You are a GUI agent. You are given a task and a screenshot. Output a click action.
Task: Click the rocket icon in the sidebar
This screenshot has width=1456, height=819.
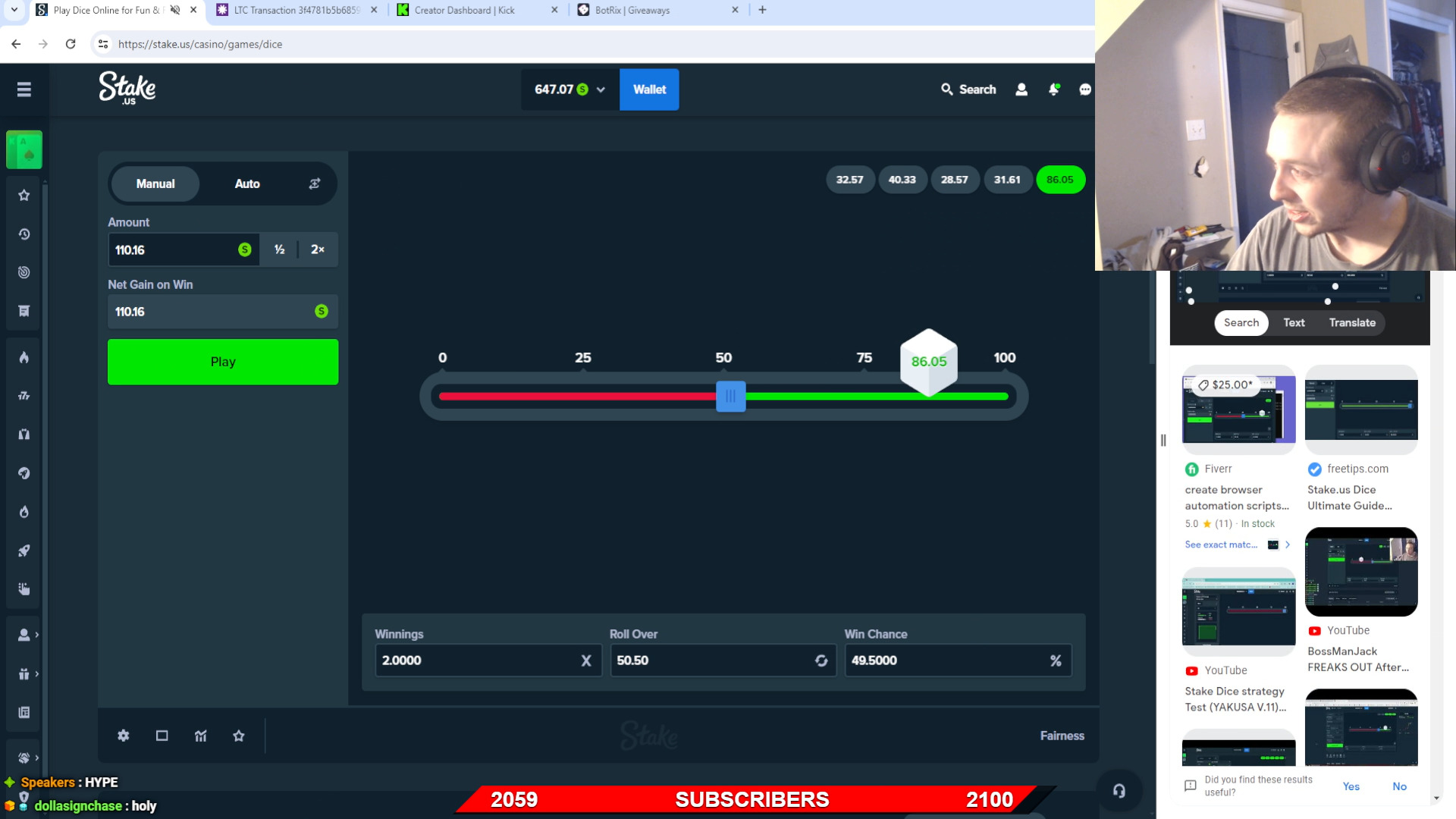(x=24, y=551)
